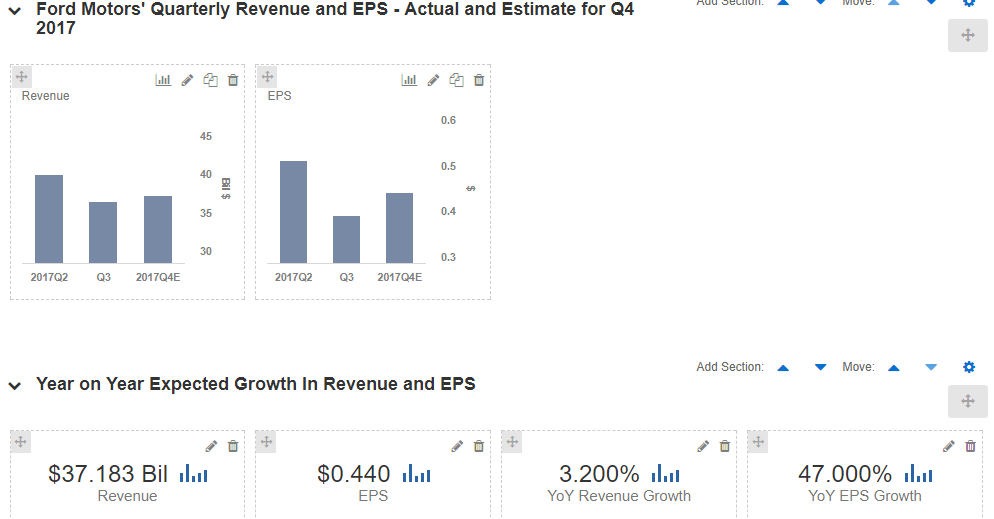Grab move handle on $37.183 Bil Revenue card

point(21,442)
